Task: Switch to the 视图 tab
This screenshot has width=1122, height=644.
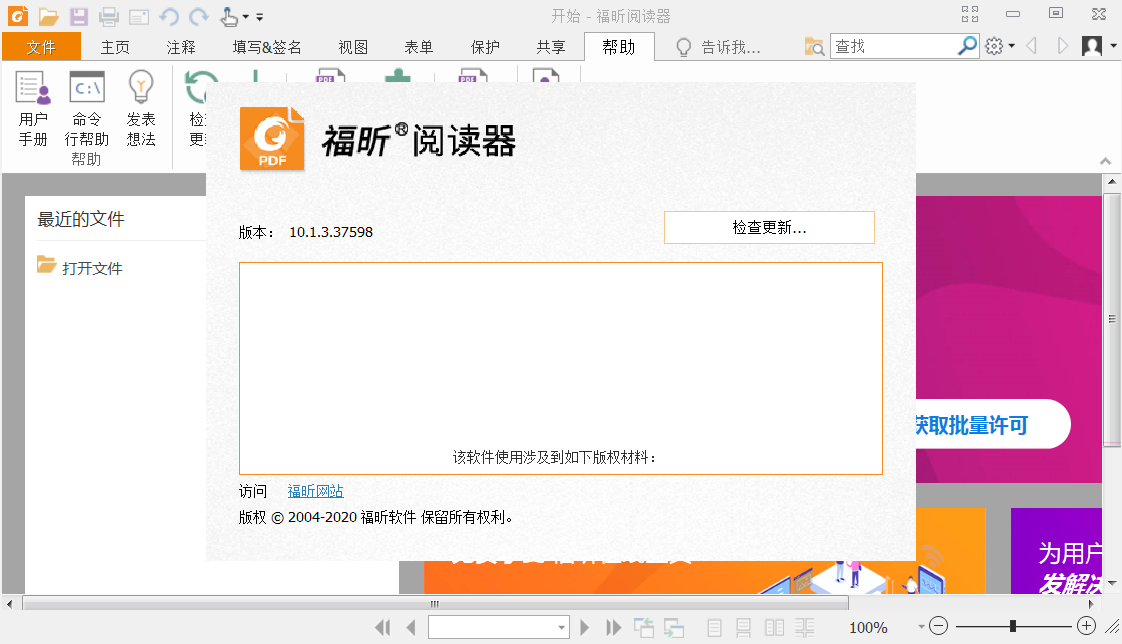Action: tap(353, 47)
